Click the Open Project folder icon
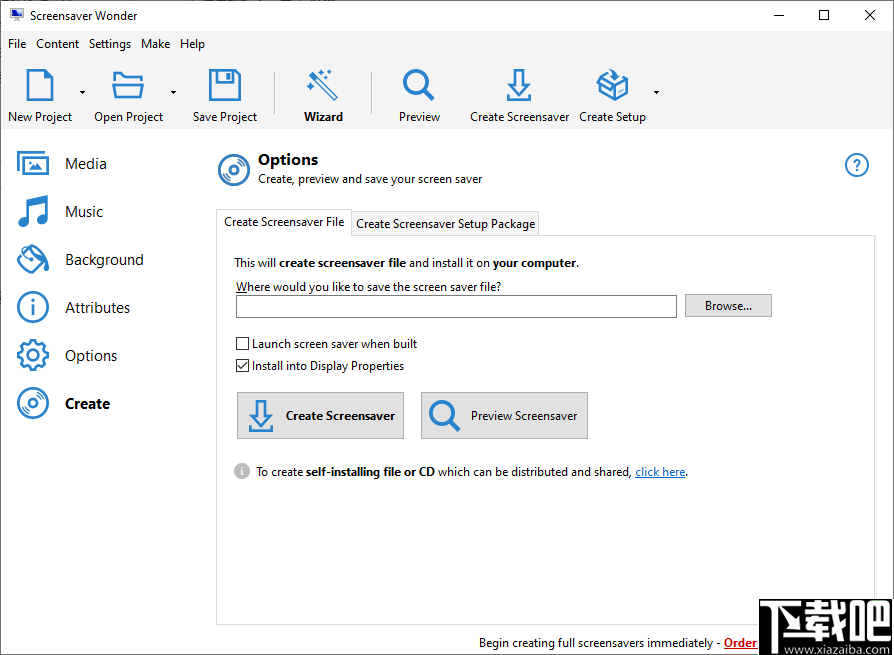Image resolution: width=894 pixels, height=655 pixels. tap(128, 86)
